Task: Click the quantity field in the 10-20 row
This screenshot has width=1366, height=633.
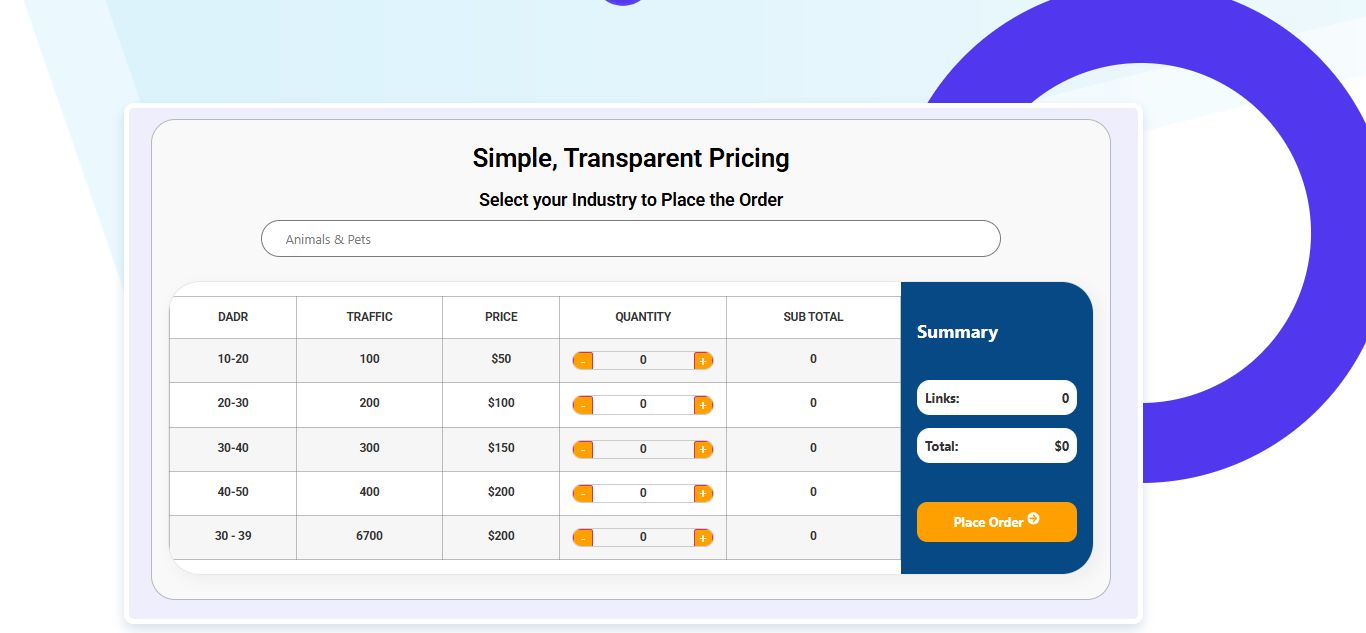Action: (643, 360)
